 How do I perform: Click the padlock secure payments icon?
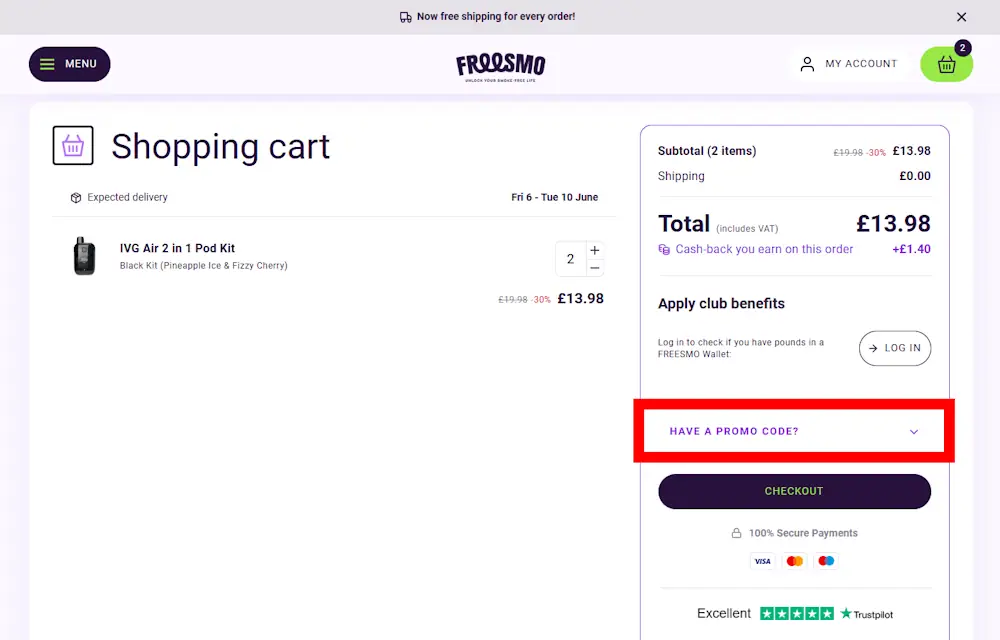[x=734, y=533]
